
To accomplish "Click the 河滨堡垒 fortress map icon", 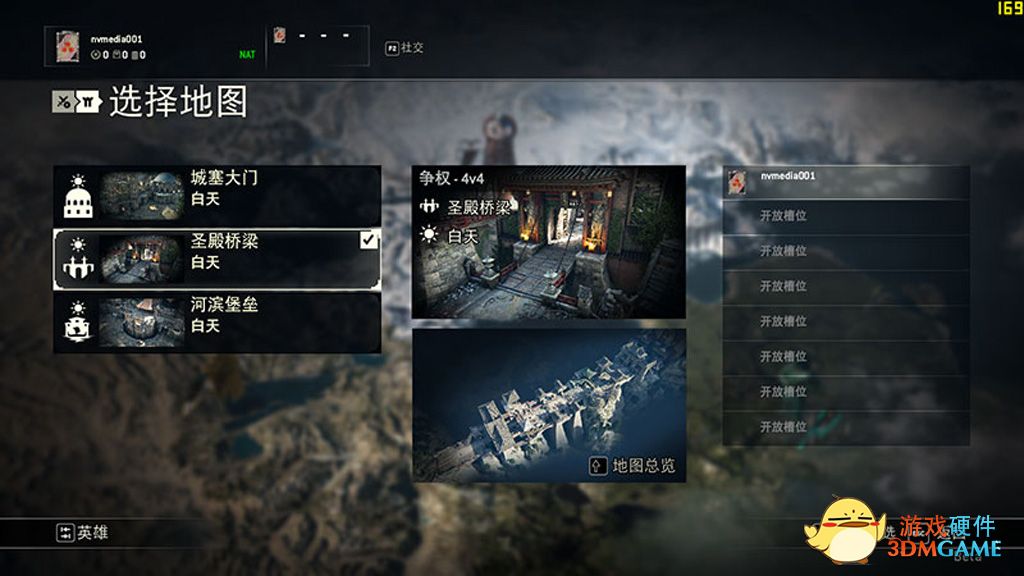I will [x=78, y=328].
